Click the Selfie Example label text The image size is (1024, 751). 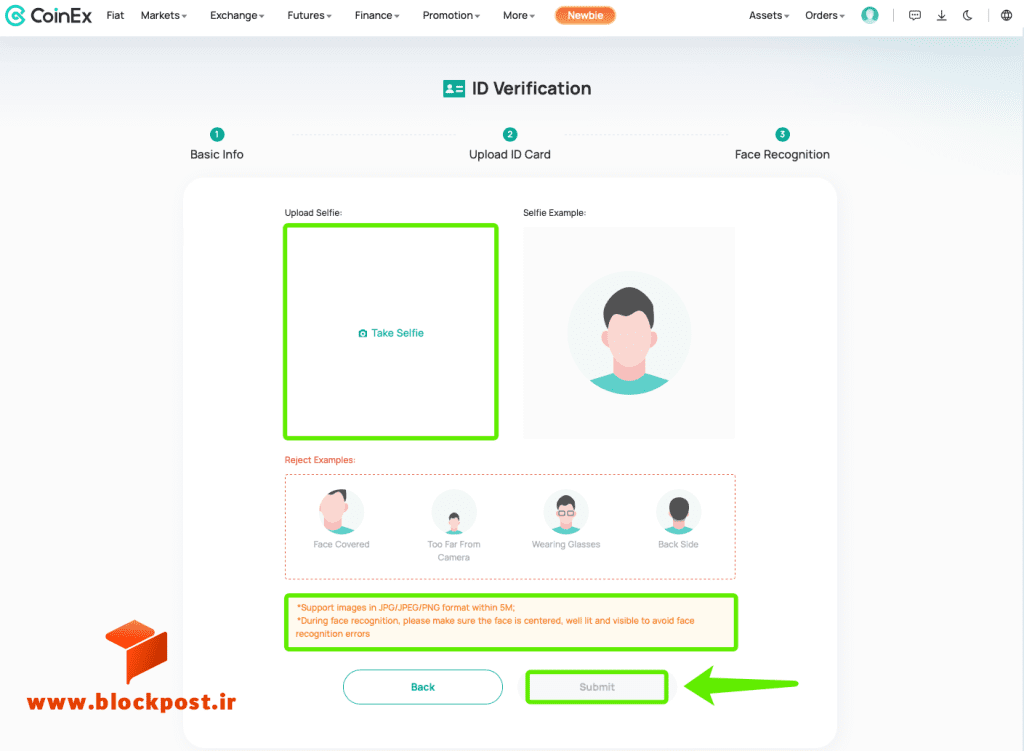click(554, 213)
